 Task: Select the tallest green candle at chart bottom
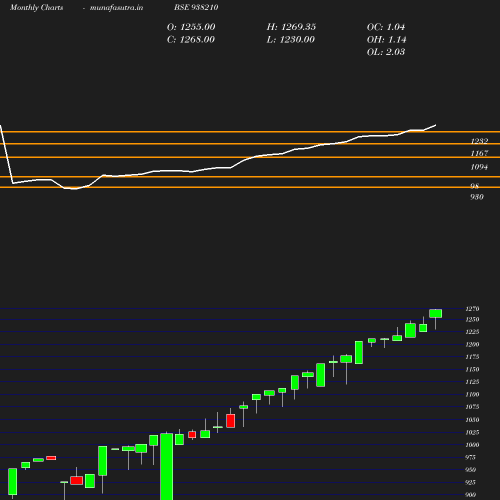[x=167, y=466]
